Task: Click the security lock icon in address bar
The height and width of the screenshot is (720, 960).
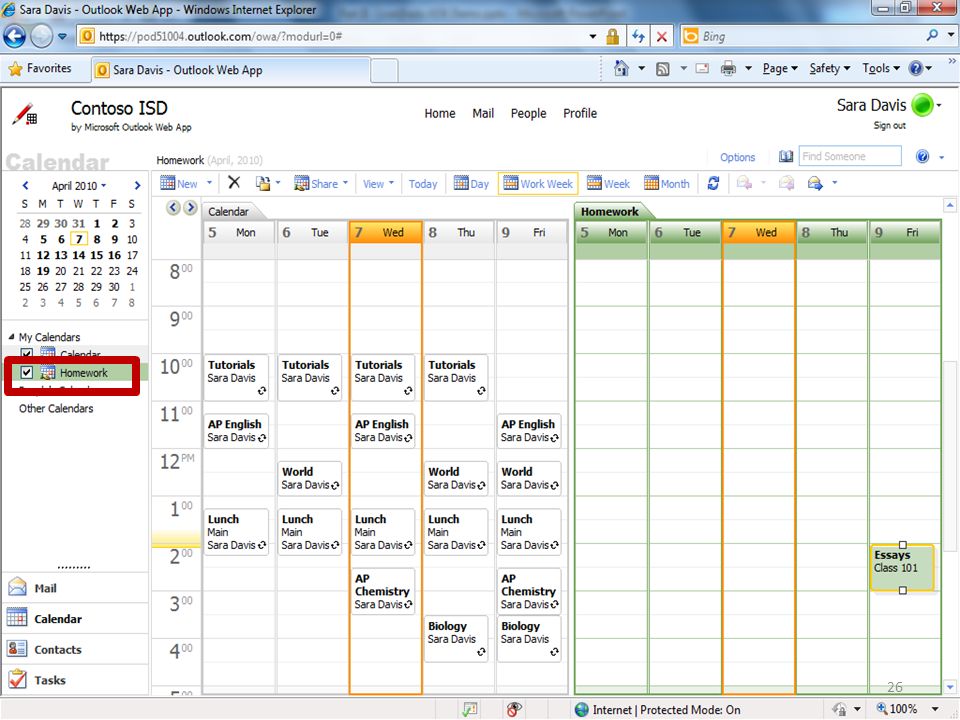Action: [612, 37]
